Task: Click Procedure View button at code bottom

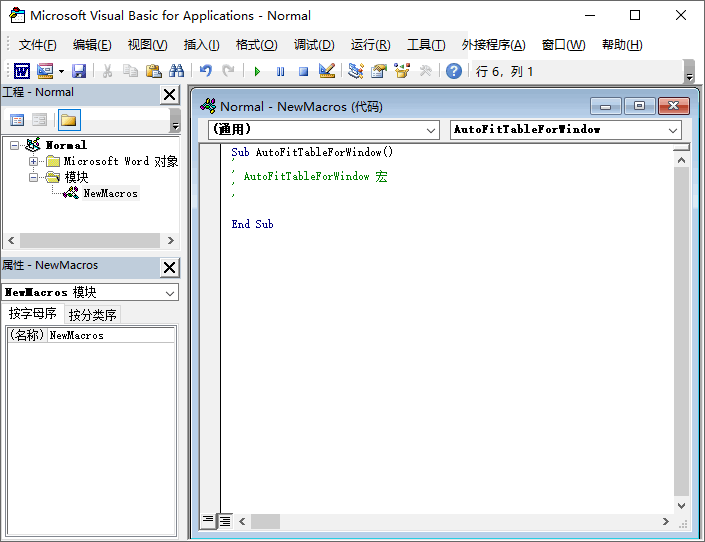Action: coord(208,521)
